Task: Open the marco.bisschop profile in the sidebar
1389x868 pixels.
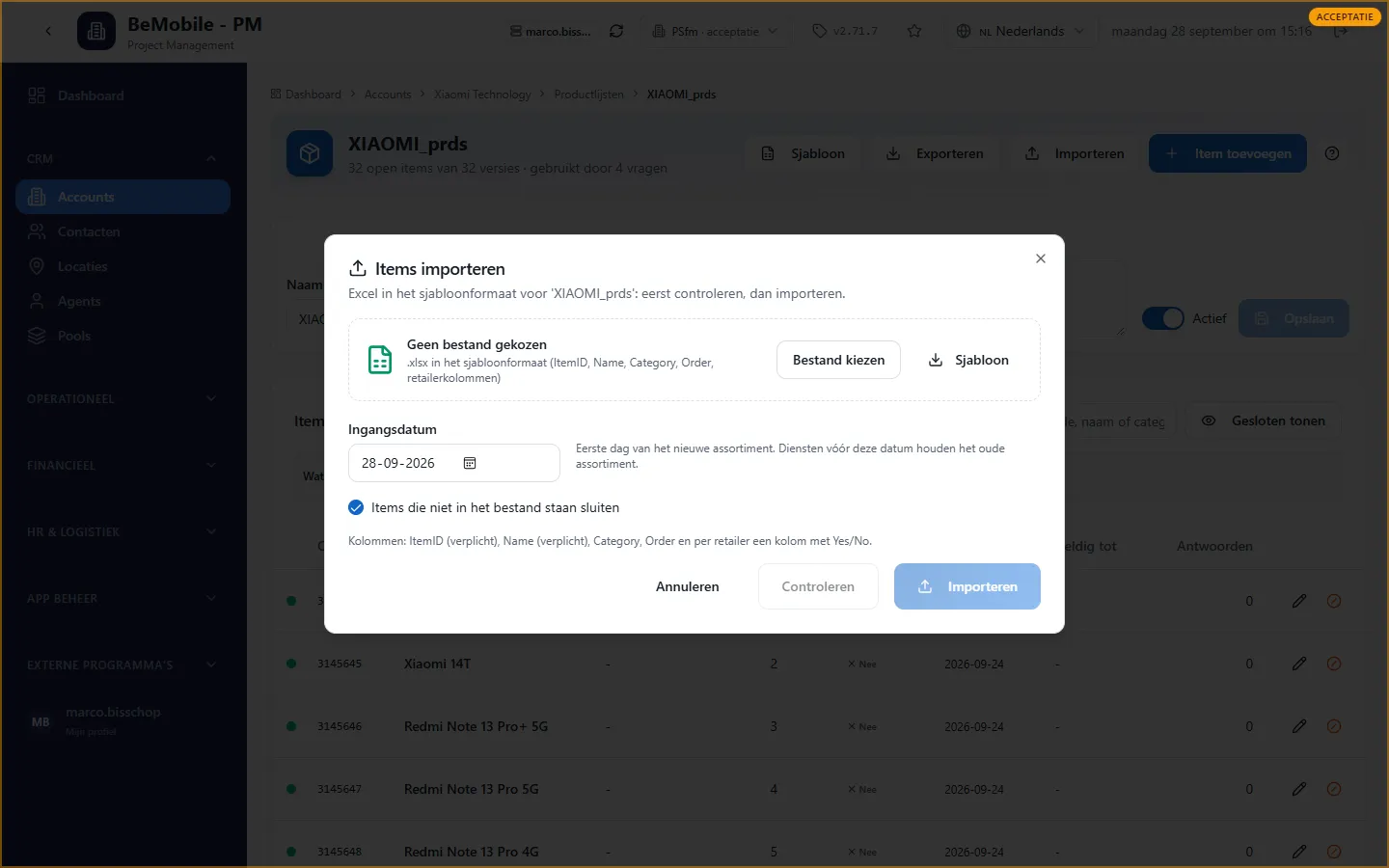Action: [x=123, y=720]
